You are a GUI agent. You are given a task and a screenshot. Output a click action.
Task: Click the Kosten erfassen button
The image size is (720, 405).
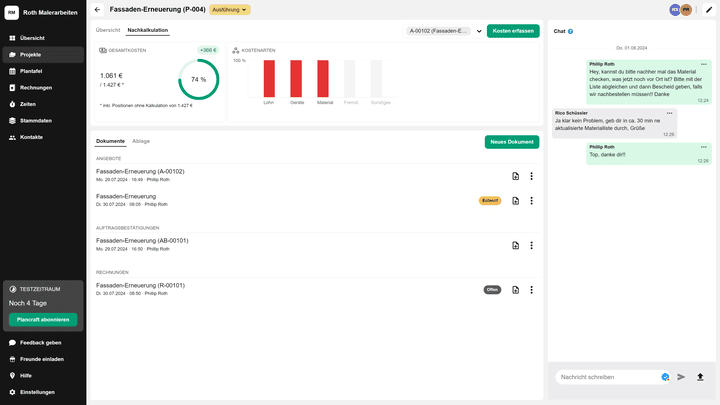[x=513, y=31]
